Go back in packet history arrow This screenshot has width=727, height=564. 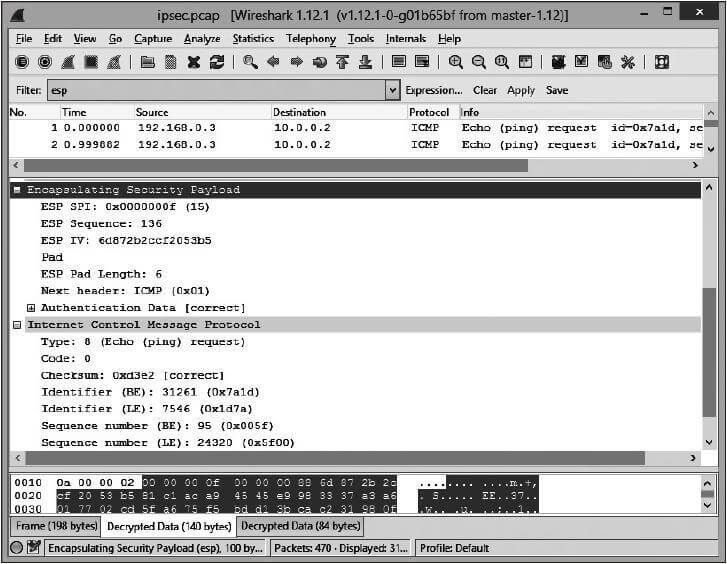(274, 62)
